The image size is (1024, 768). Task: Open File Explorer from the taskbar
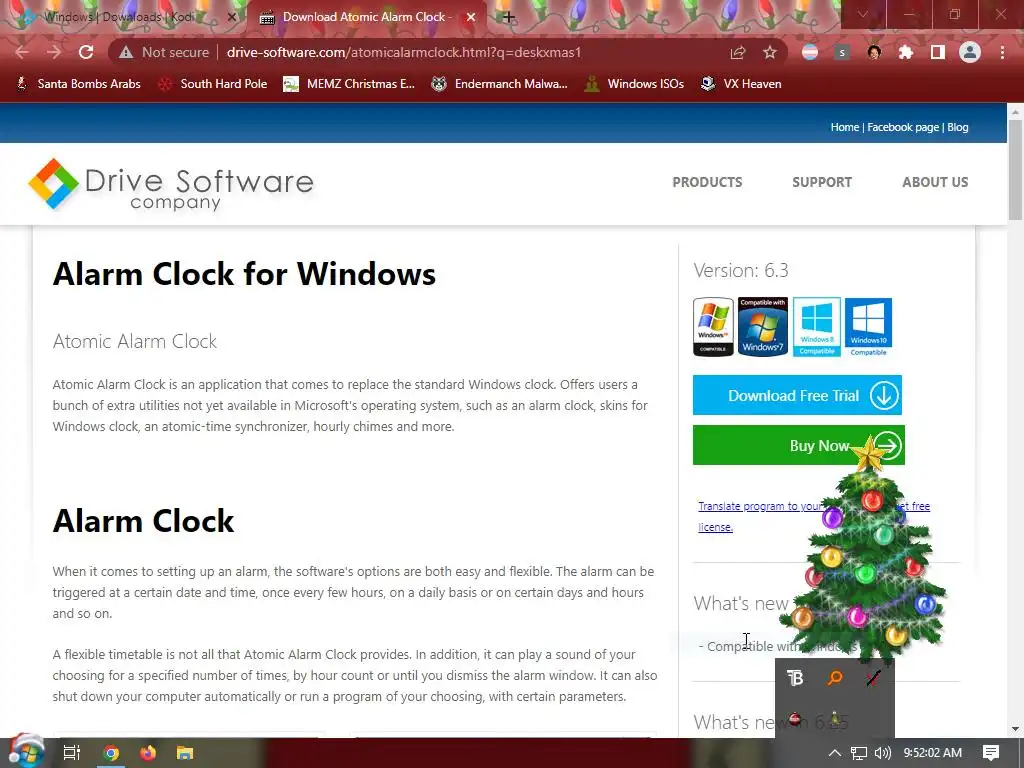tap(185, 753)
